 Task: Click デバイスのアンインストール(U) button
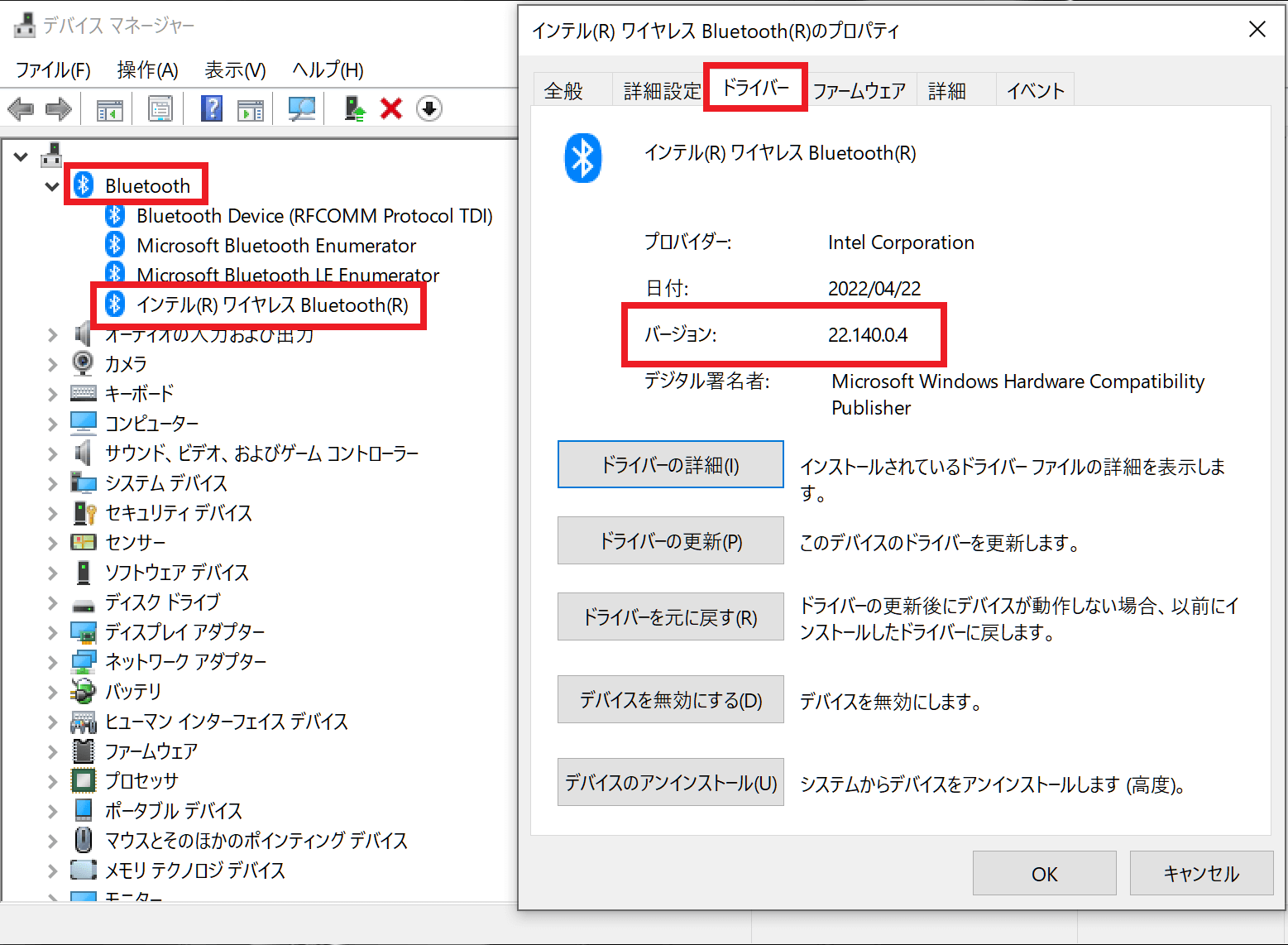pos(671,783)
